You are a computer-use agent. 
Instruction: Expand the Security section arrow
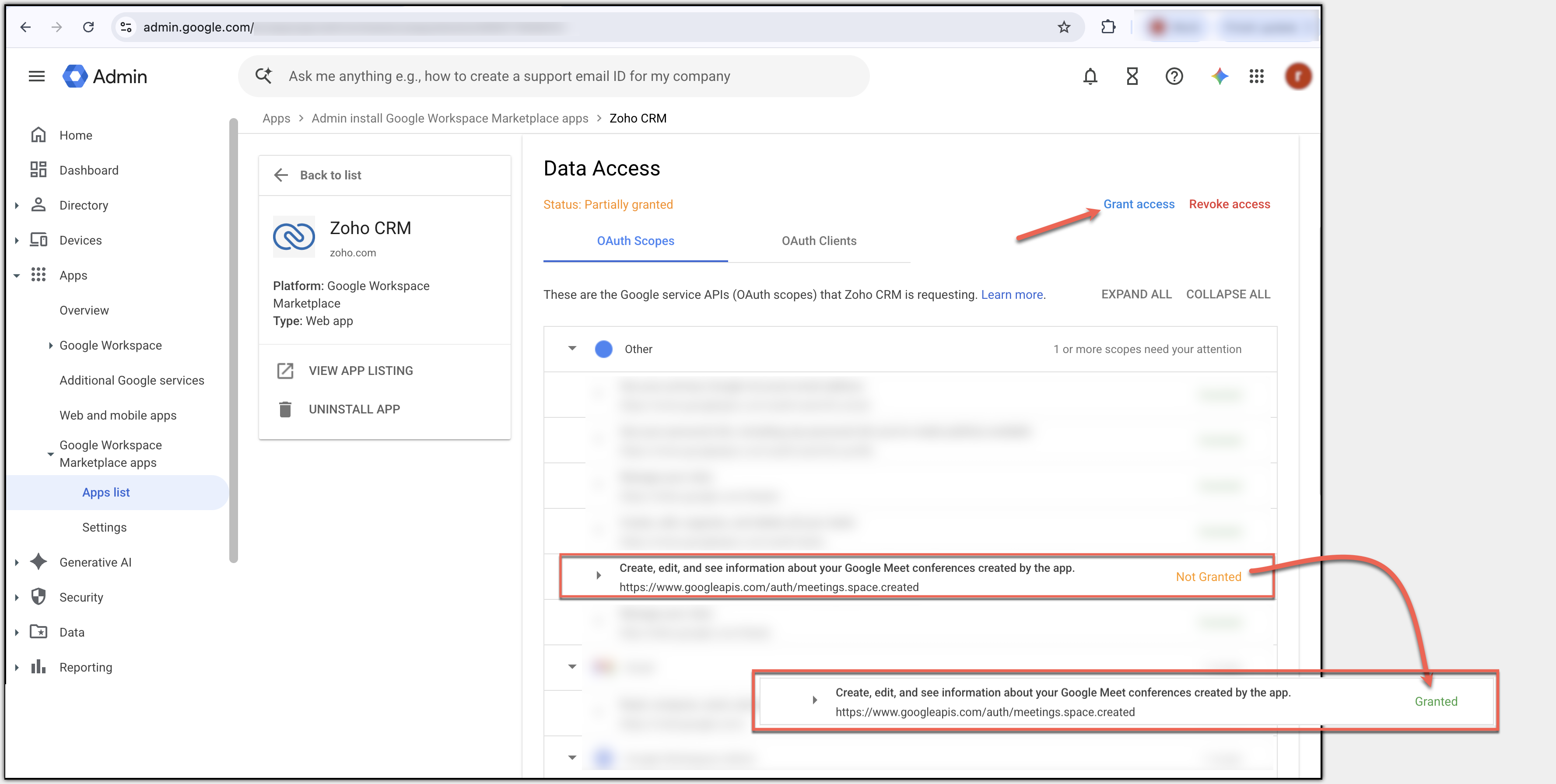(x=17, y=597)
